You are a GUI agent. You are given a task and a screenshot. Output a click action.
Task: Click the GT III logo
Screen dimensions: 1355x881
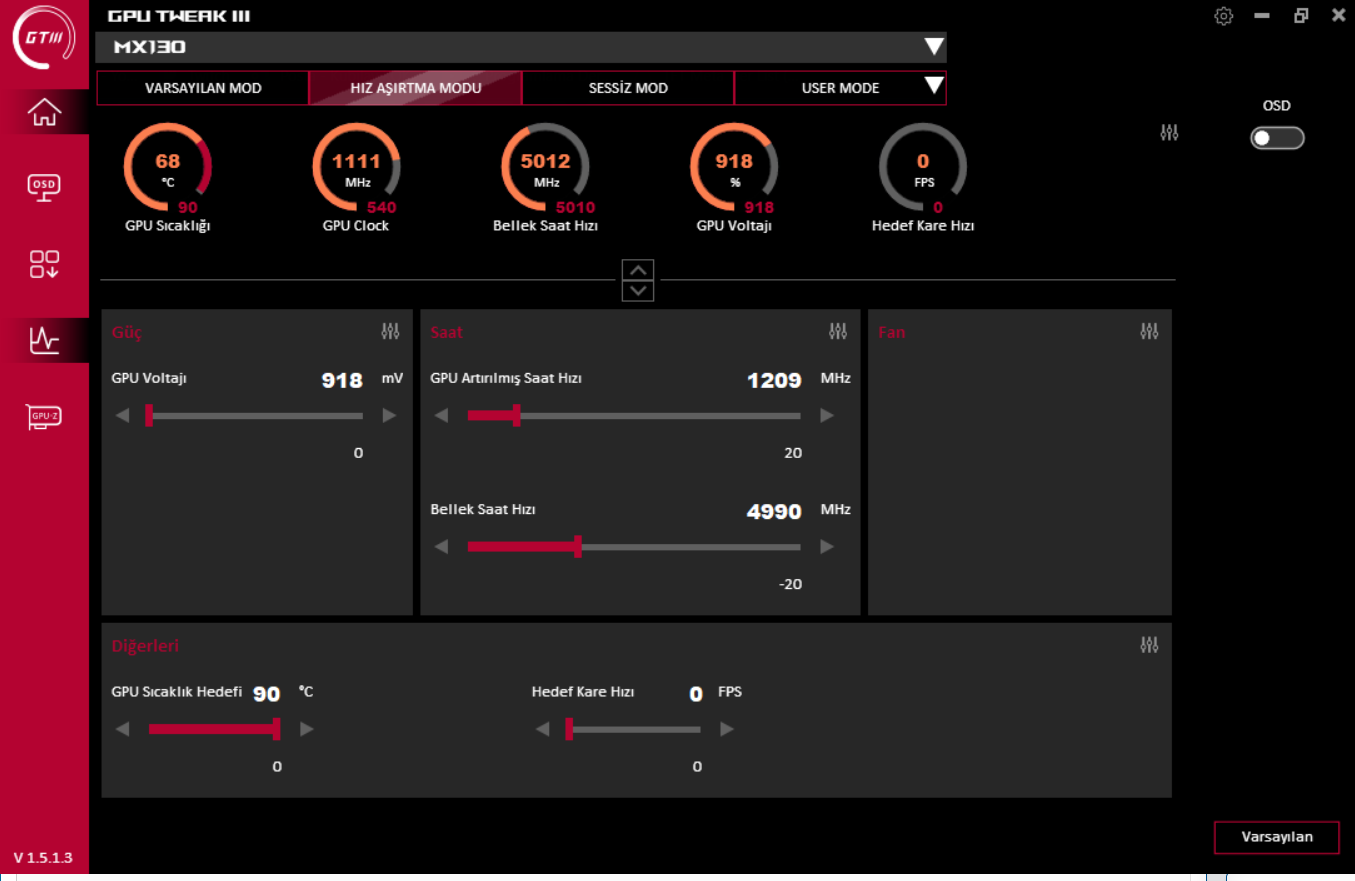coord(44,38)
